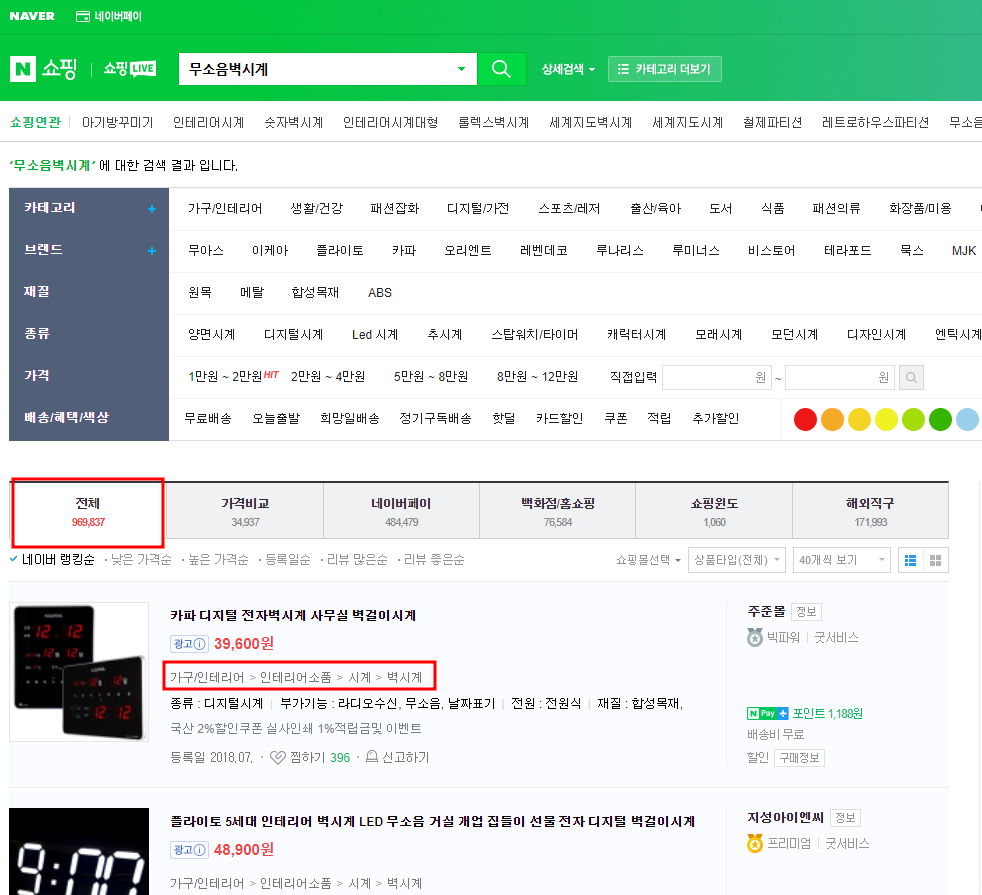Screen dimensions: 982x895
Task: Click the magnifier search button
Action: (x=501, y=69)
